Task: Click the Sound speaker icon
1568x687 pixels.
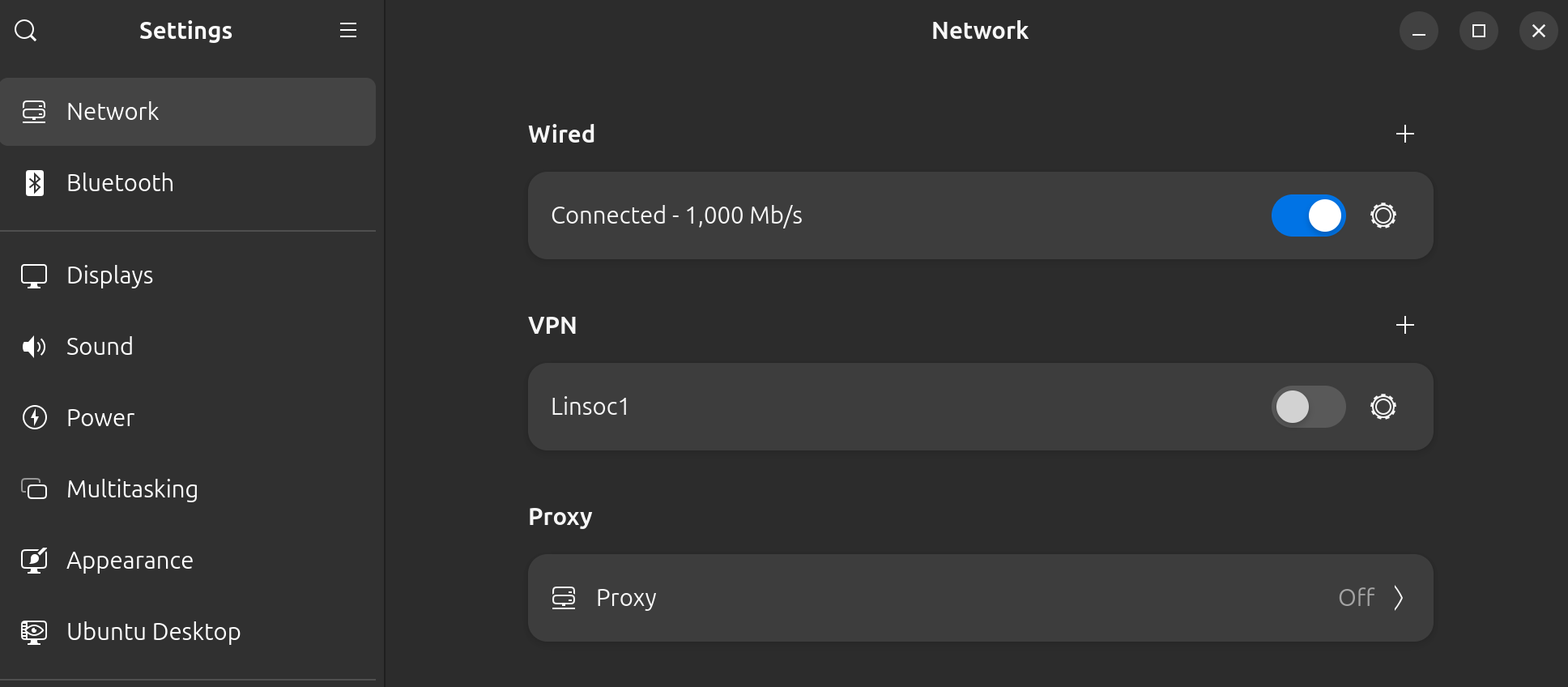Action: coord(33,347)
